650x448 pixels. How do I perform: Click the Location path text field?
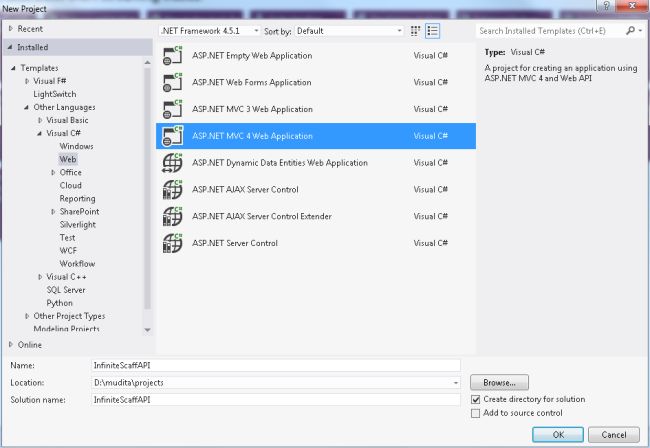[272, 383]
